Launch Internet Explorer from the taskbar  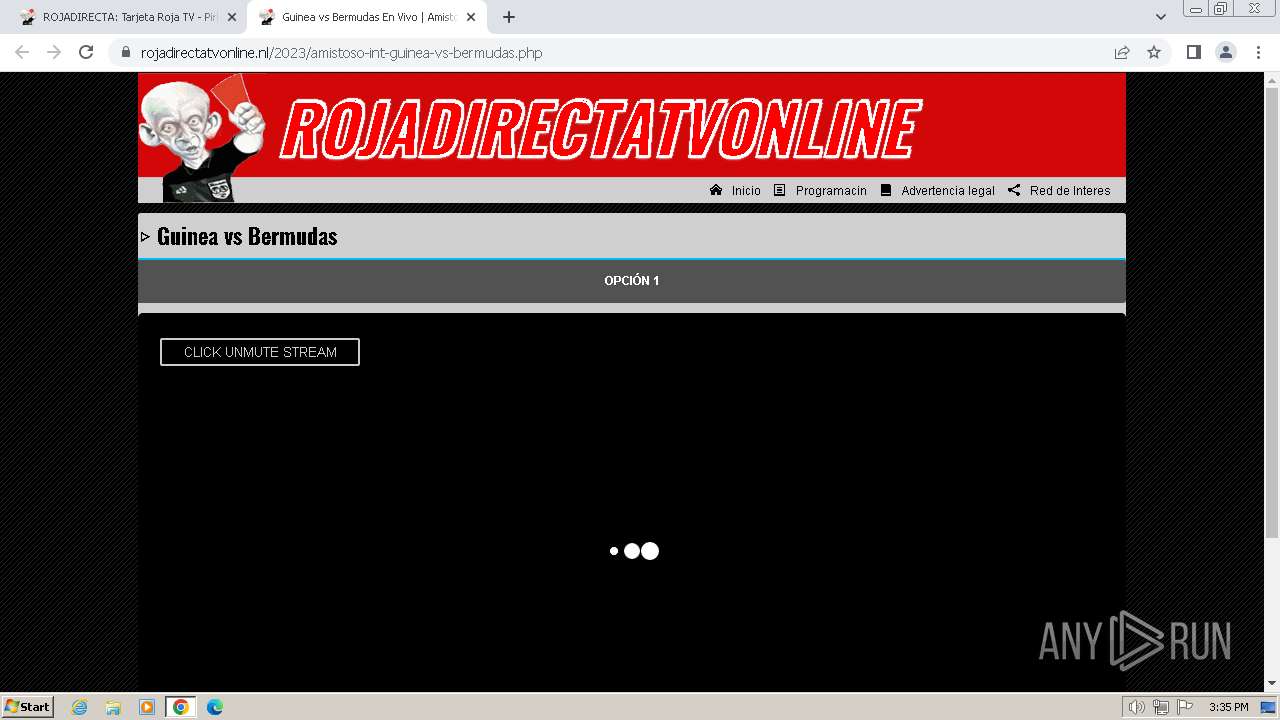[80, 707]
